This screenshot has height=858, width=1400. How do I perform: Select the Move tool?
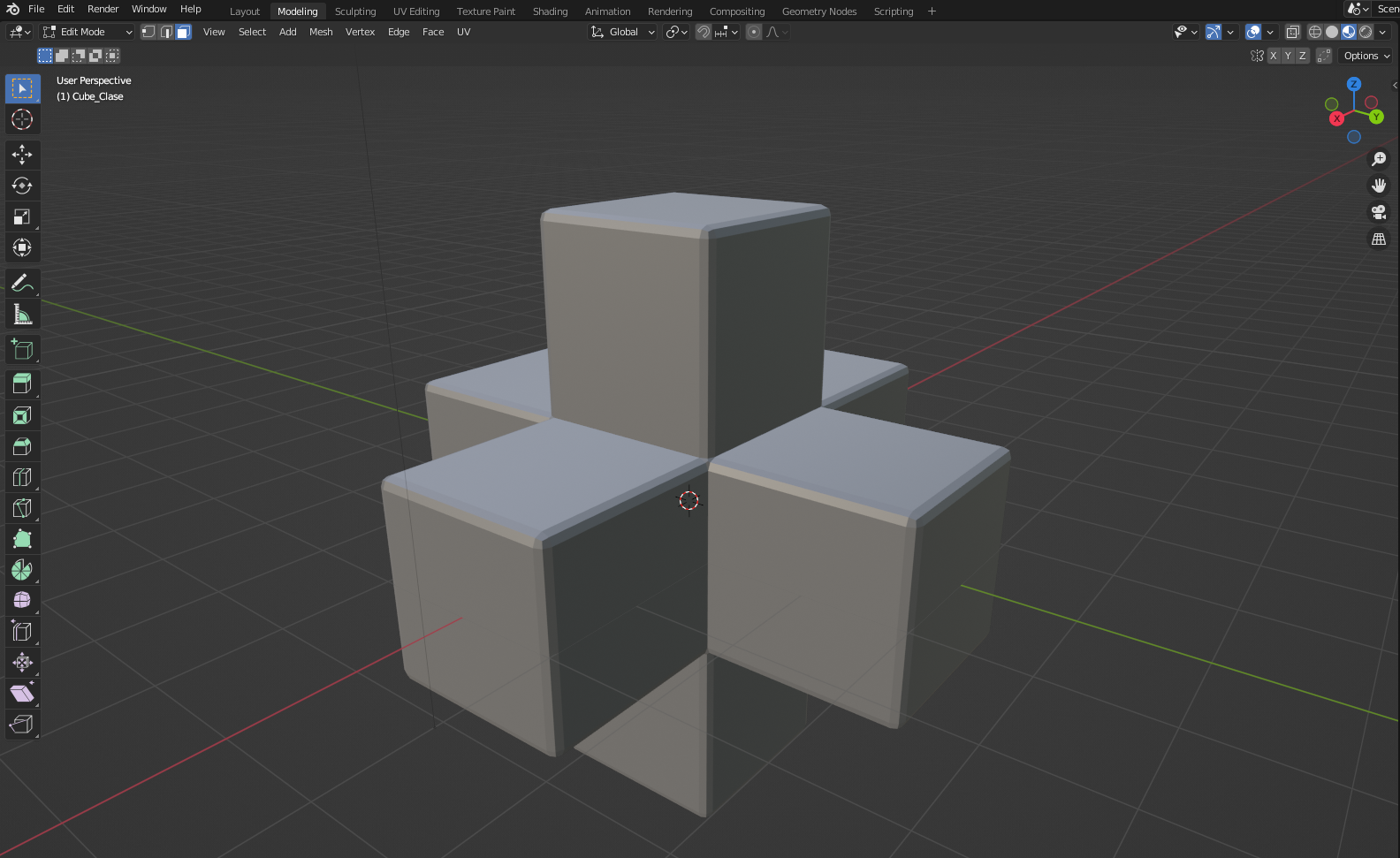coord(22,155)
